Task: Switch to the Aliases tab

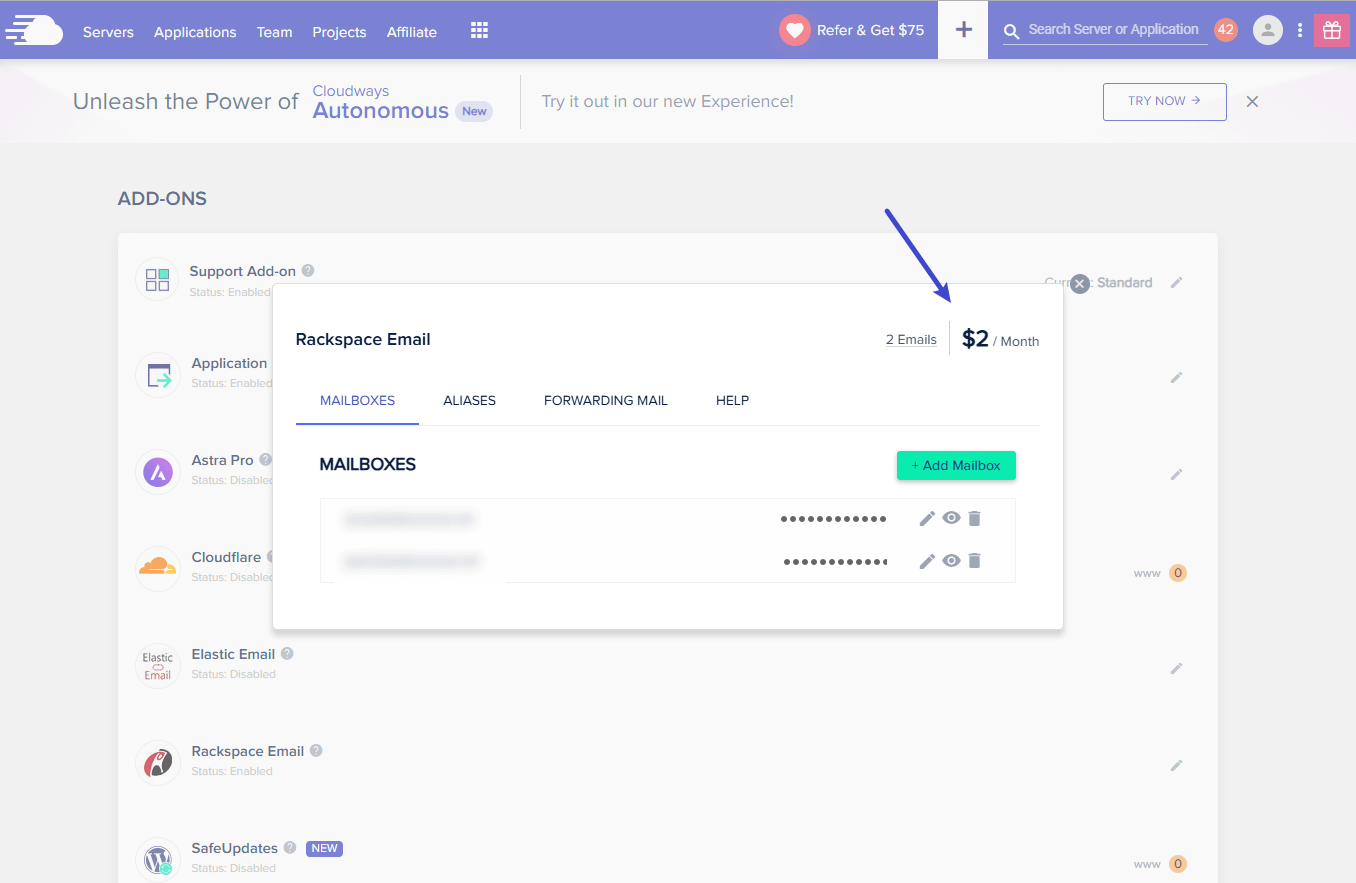Action: [x=469, y=400]
